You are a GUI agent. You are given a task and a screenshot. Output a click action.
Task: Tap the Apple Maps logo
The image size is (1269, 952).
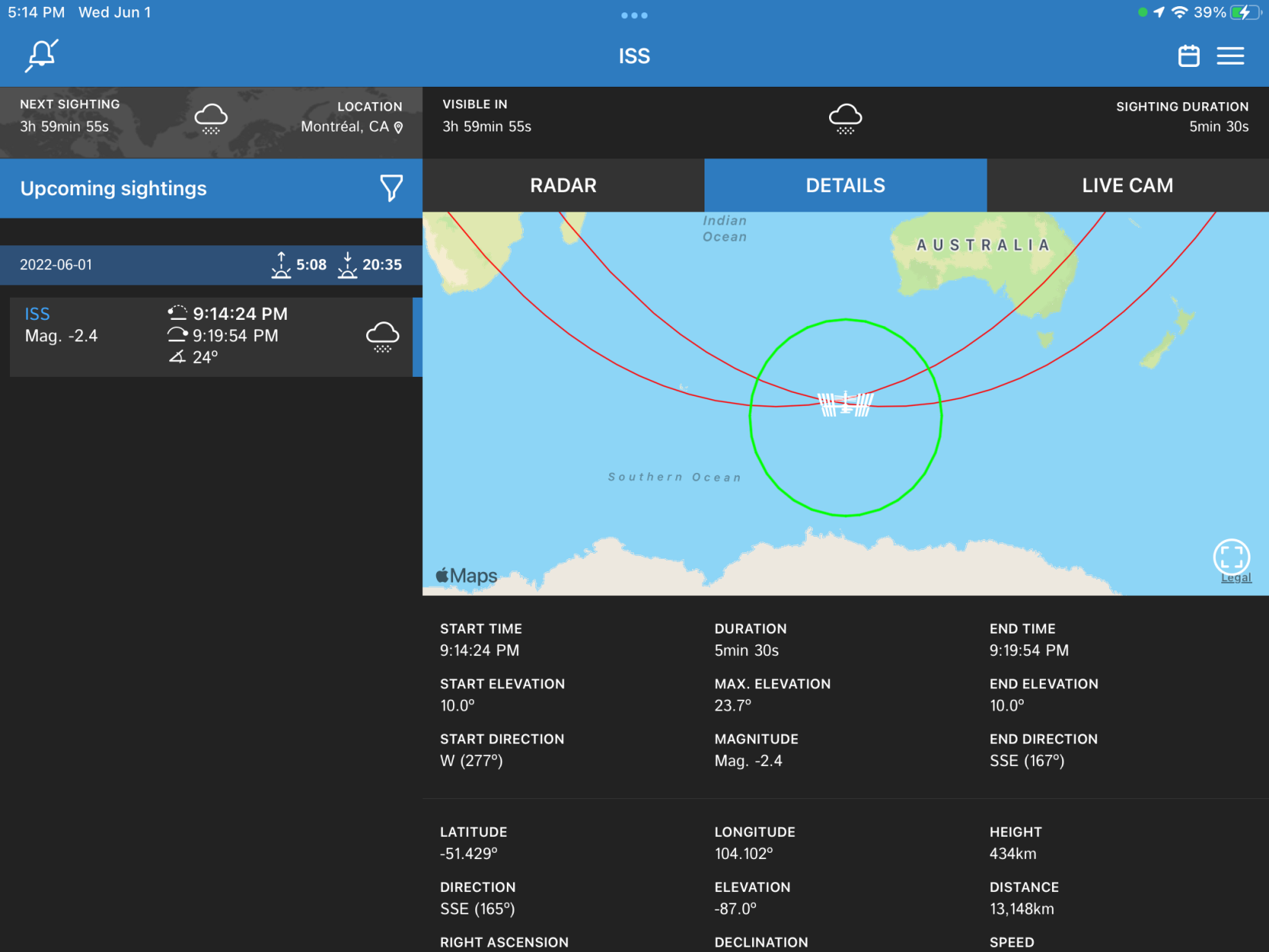click(466, 576)
